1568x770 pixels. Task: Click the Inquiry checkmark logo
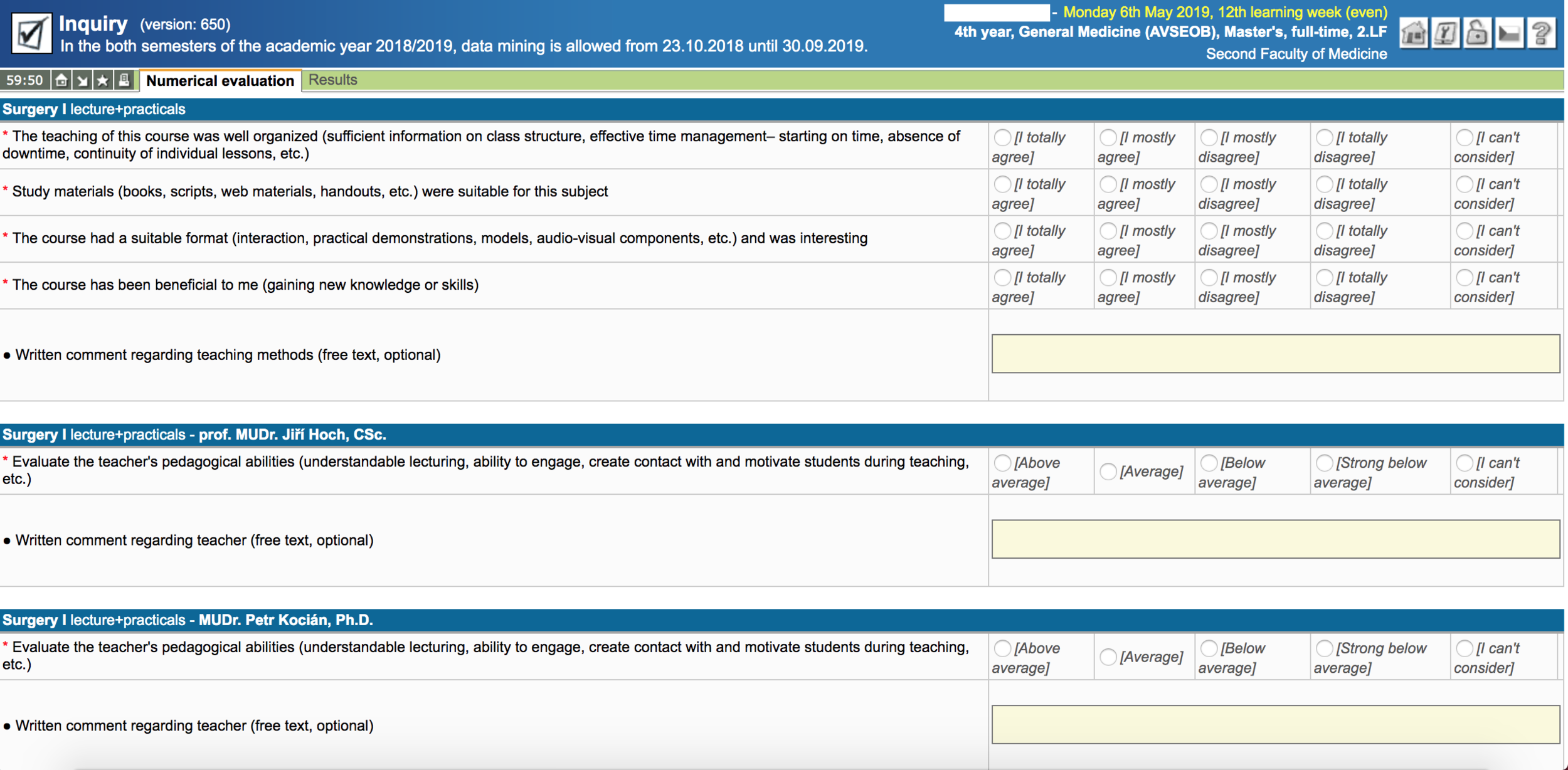point(31,33)
